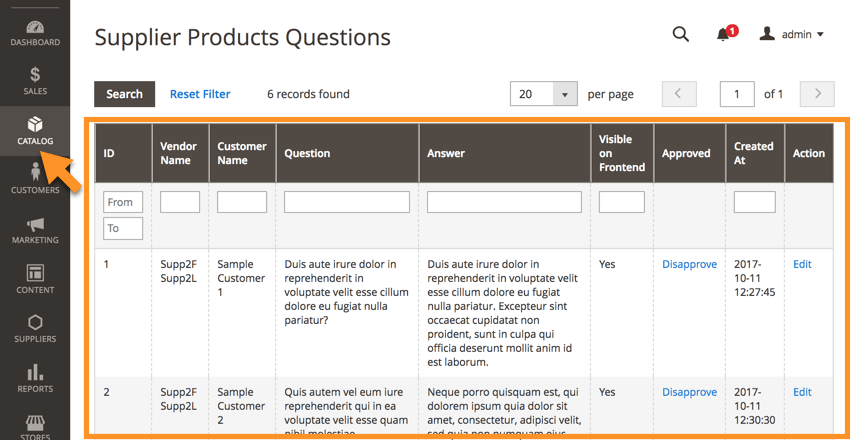Disapprove the question with ID 1
Screen dimensions: 859x440
click(689, 264)
